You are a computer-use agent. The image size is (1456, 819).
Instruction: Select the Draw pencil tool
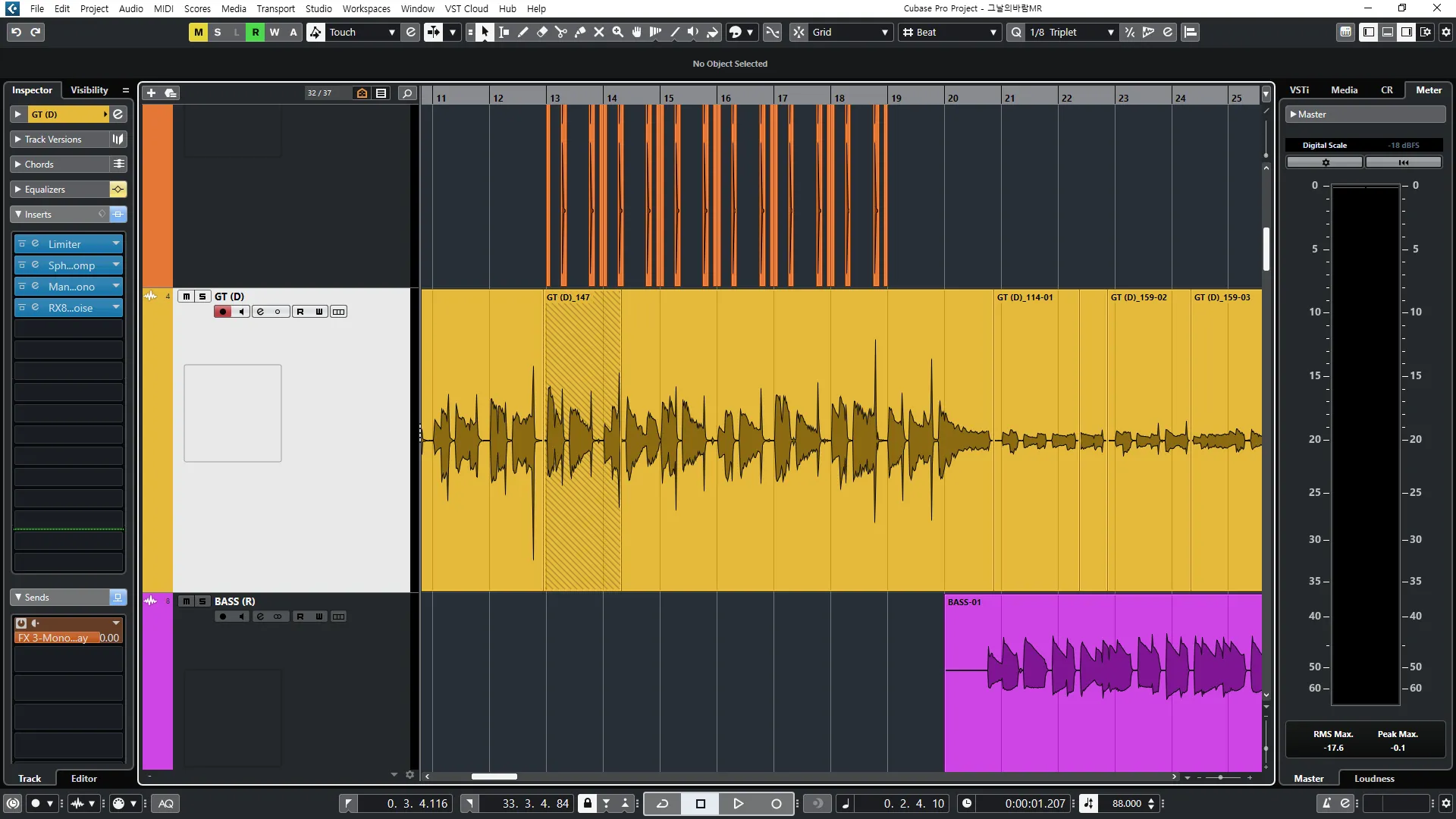pos(522,32)
